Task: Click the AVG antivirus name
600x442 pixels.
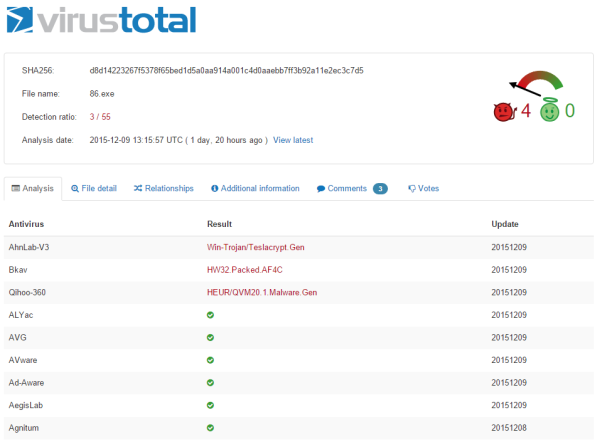Action: pyautogui.click(x=18, y=338)
